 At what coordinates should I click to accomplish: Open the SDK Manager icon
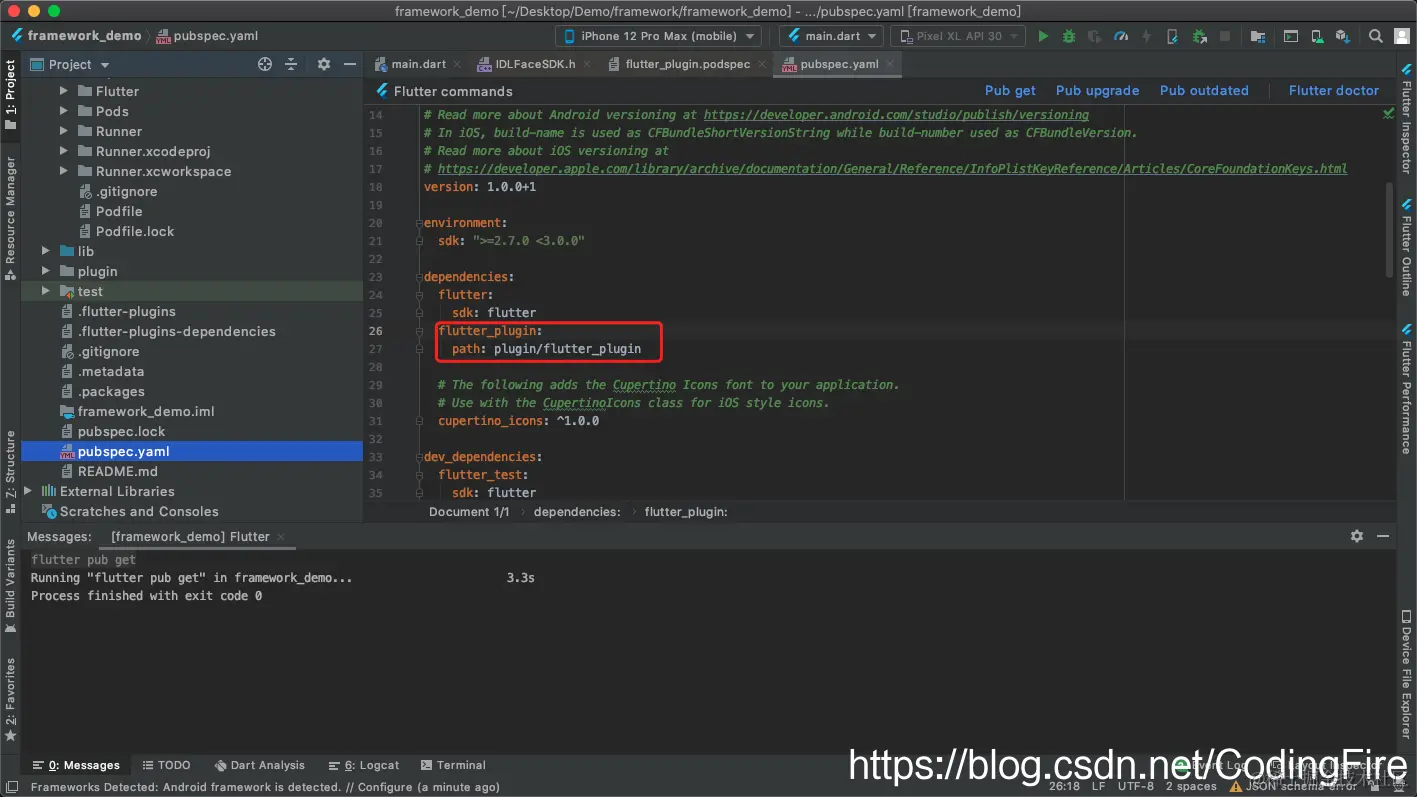pos(1343,36)
